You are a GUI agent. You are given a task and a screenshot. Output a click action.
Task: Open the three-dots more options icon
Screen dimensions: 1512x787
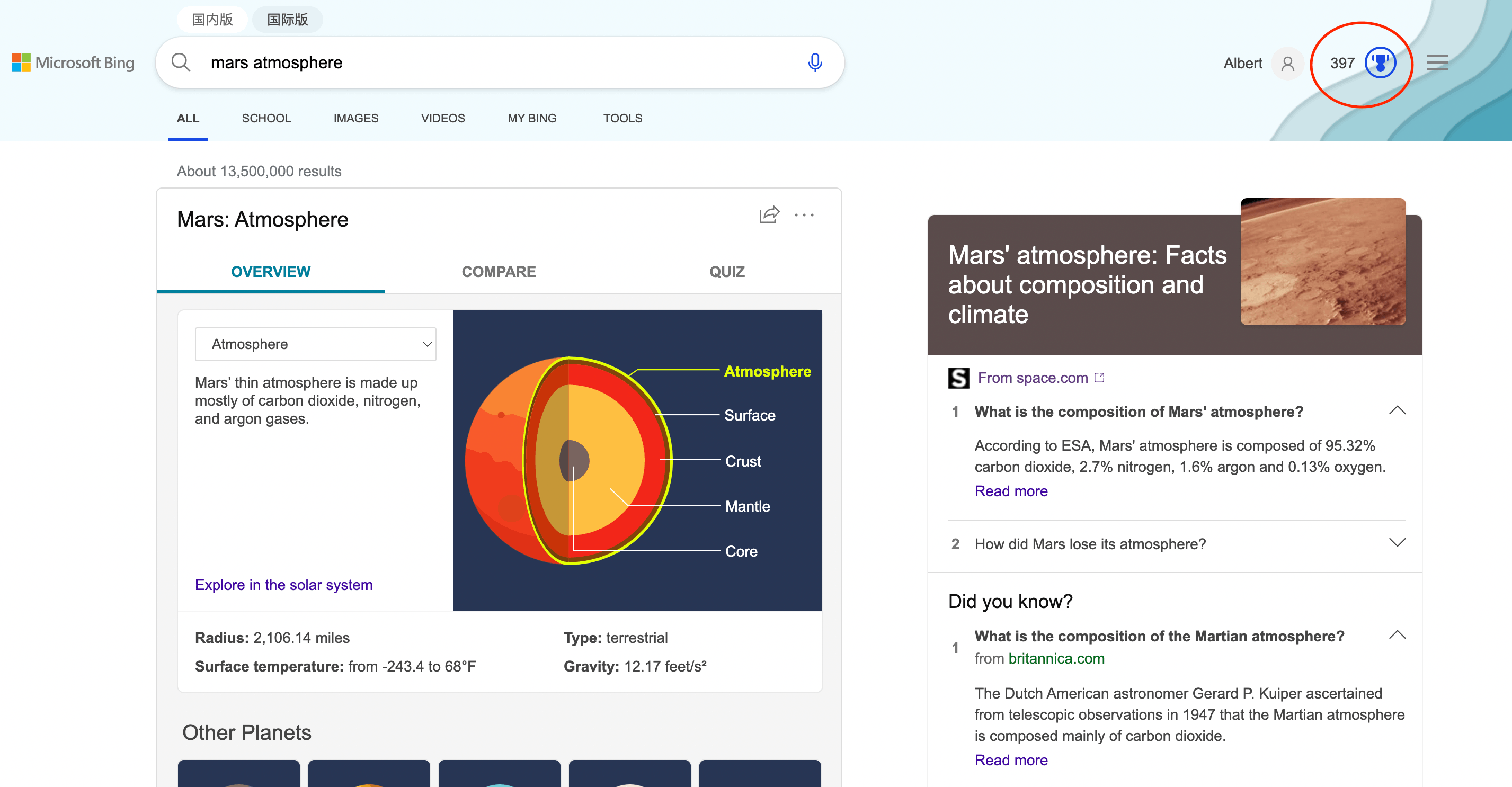[804, 215]
